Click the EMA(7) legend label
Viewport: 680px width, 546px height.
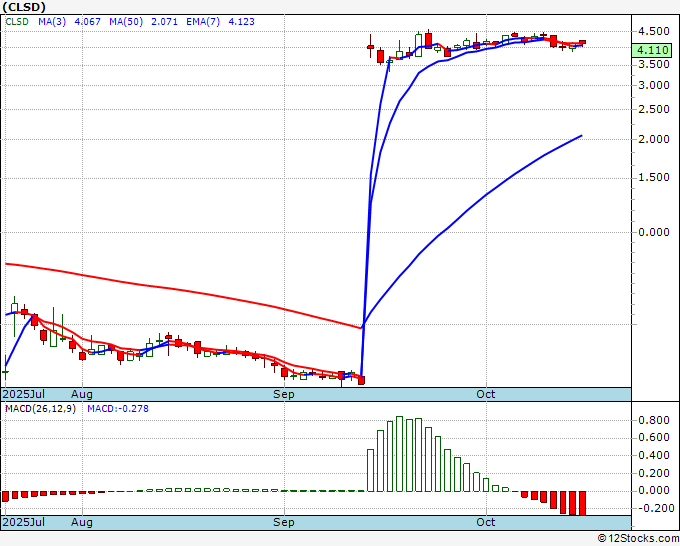click(x=203, y=22)
